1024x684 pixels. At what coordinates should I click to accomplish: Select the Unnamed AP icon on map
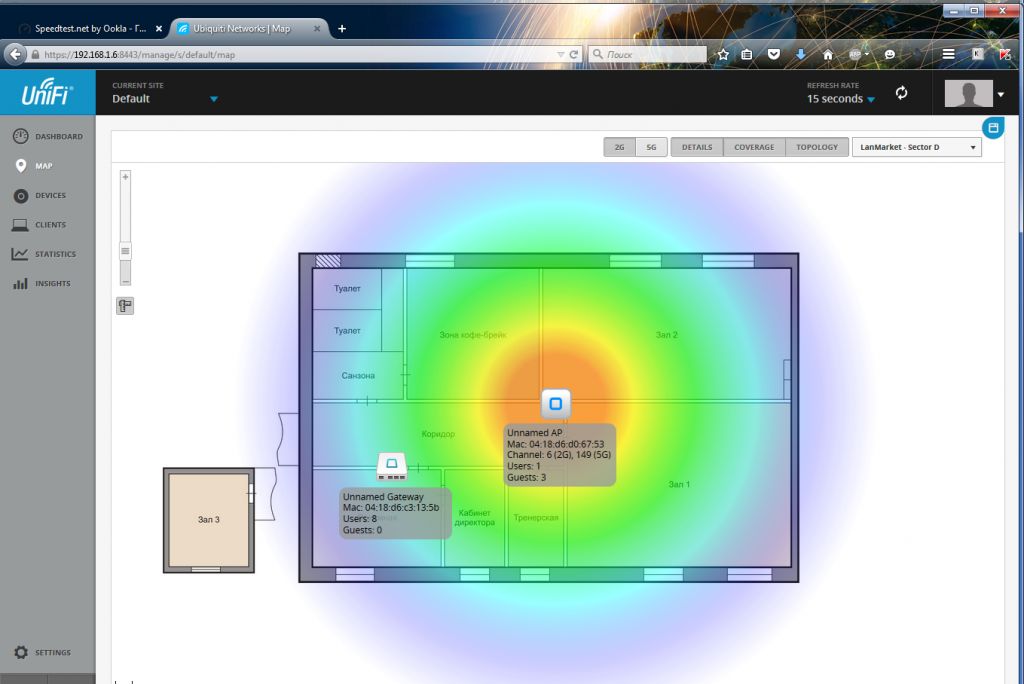(x=556, y=404)
